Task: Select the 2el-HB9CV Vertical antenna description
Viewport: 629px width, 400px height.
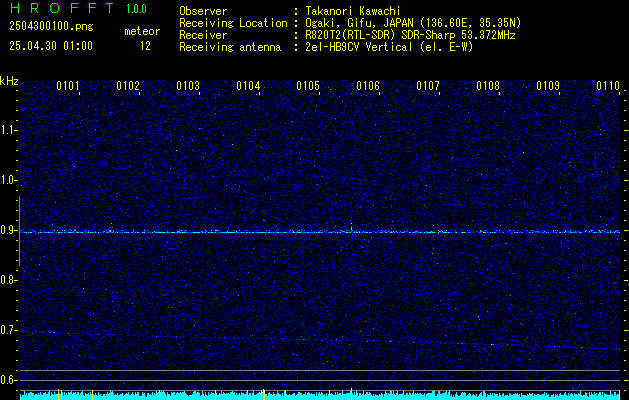Action: [389, 47]
